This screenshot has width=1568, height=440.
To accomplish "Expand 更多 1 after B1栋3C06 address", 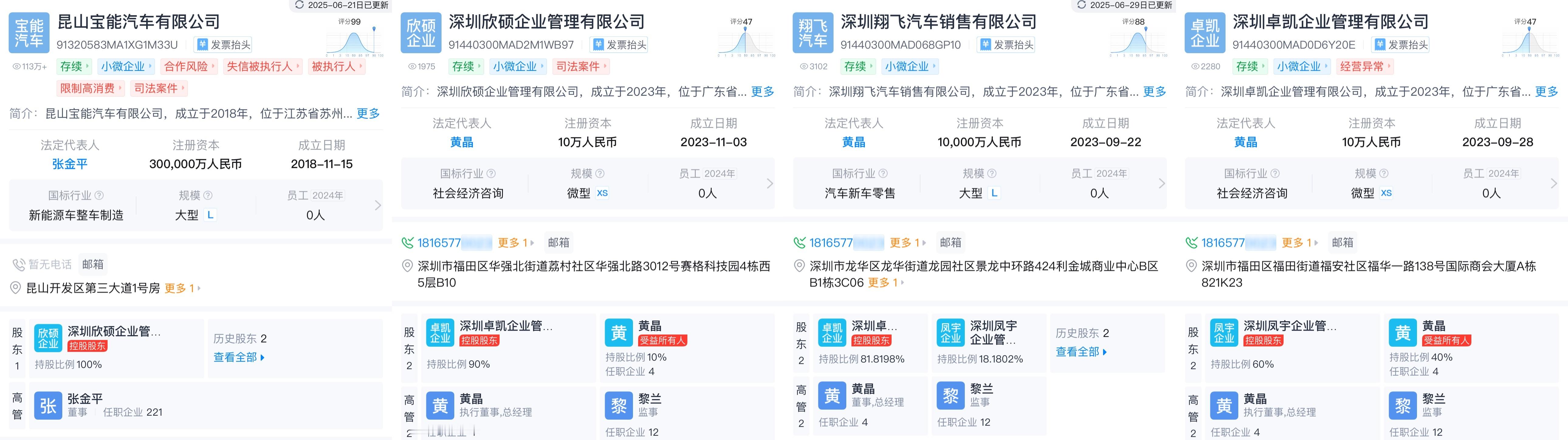I will [x=886, y=283].
